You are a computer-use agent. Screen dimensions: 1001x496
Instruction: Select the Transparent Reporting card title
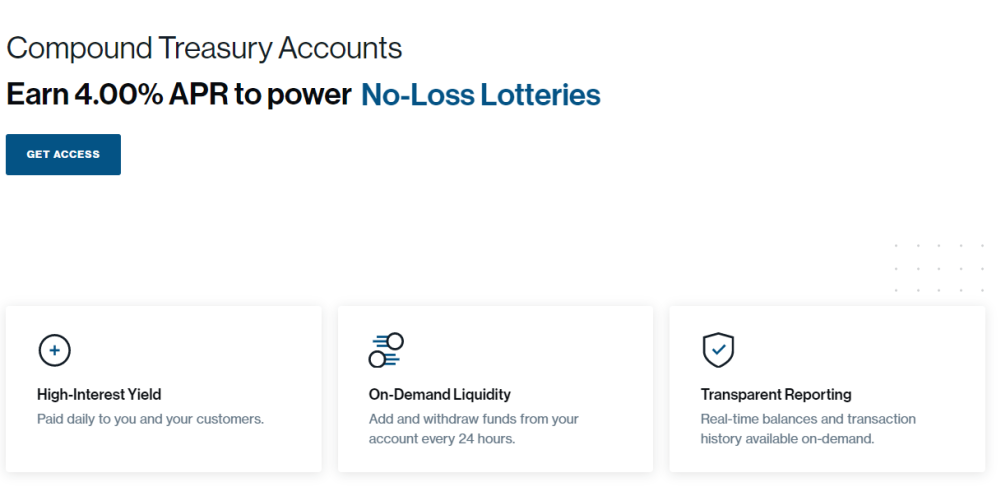click(x=776, y=395)
